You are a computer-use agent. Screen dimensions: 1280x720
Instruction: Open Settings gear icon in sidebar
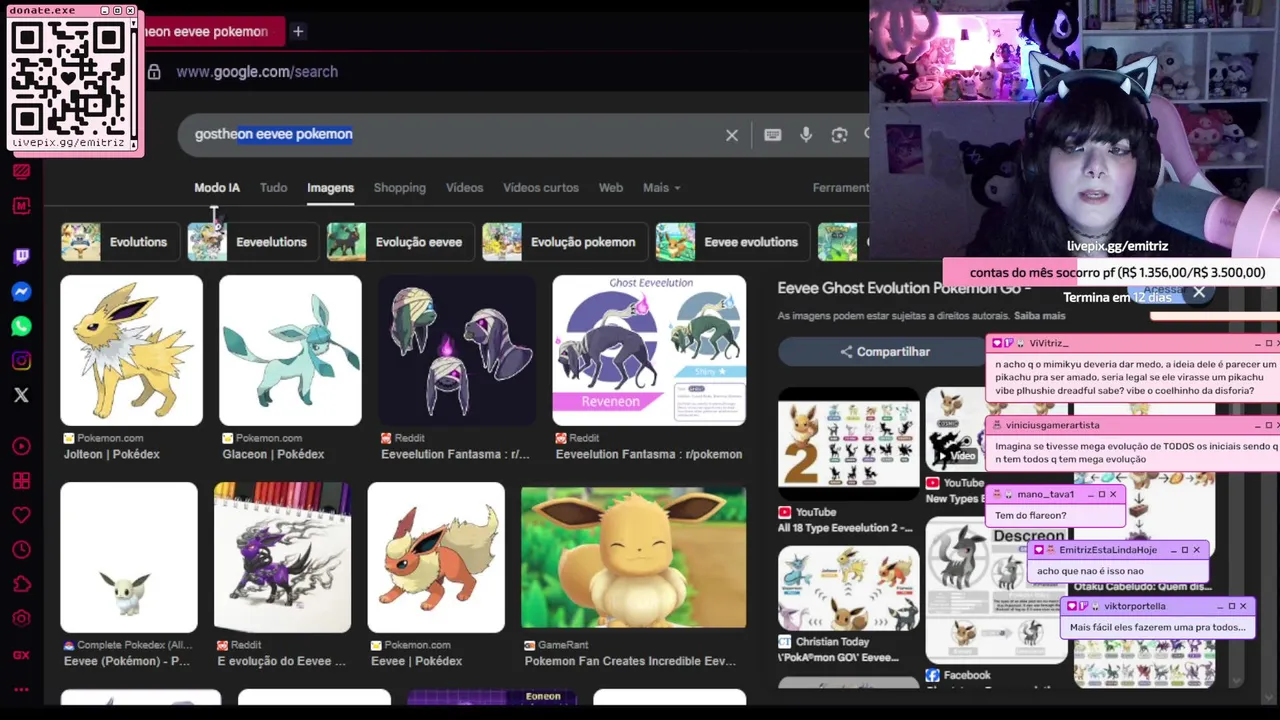click(21, 619)
